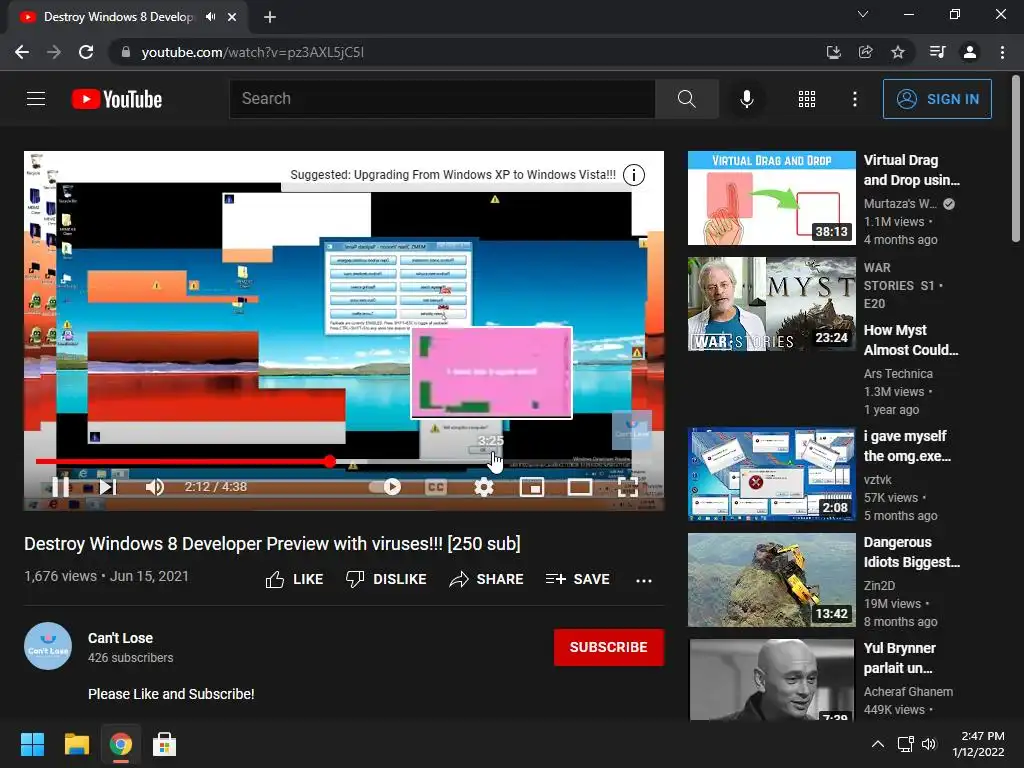The height and width of the screenshot is (768, 1024).
Task: Open suggested Upgrading Windows XP card
Action: coord(453,174)
